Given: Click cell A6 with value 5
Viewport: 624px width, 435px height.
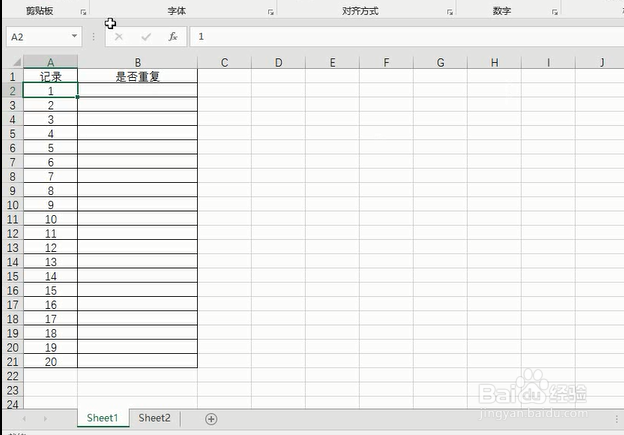Looking at the screenshot, I should tap(51, 148).
